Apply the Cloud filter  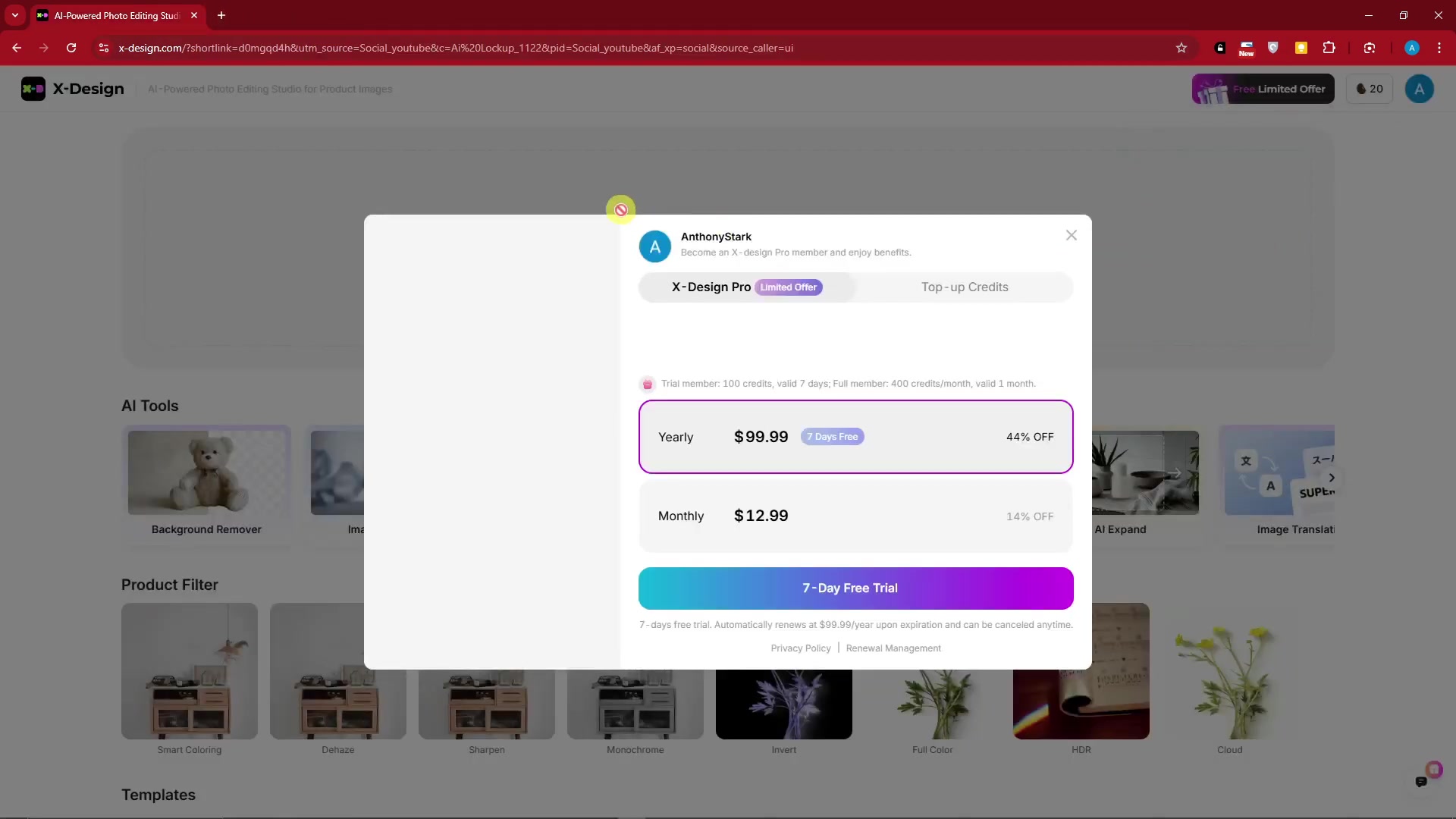(1230, 679)
